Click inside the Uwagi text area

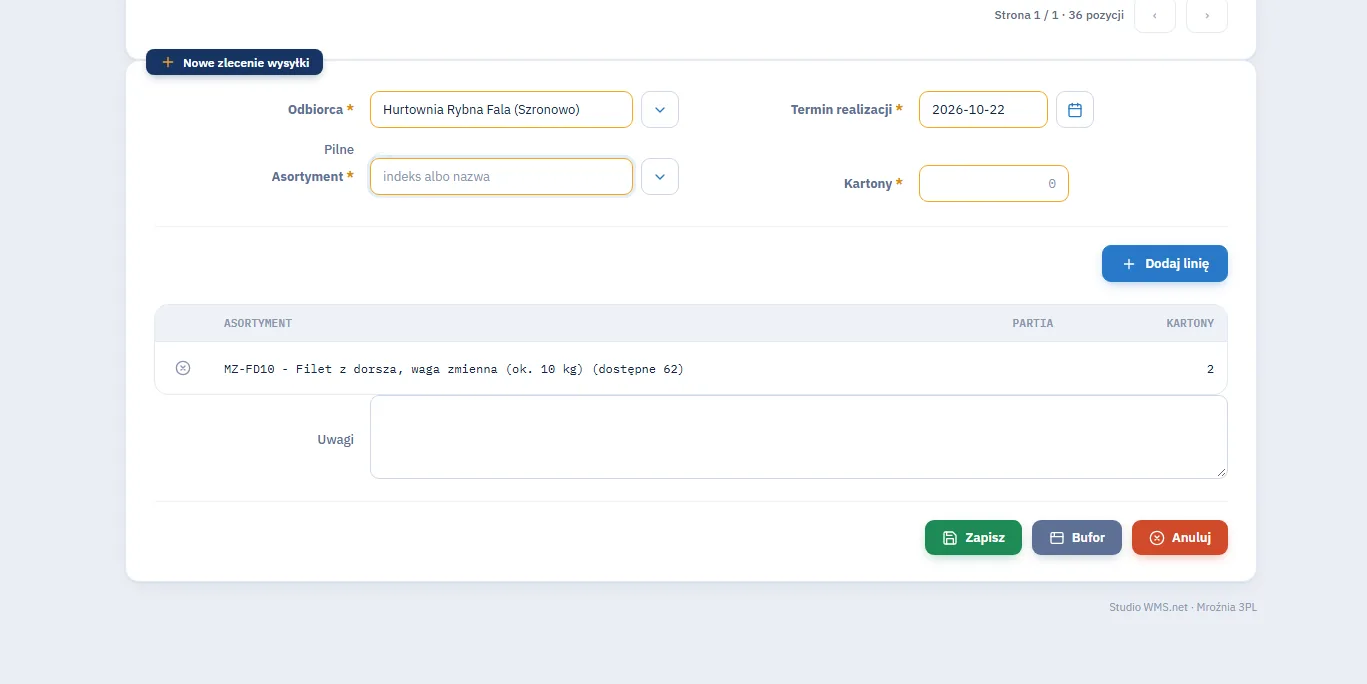[x=799, y=437]
